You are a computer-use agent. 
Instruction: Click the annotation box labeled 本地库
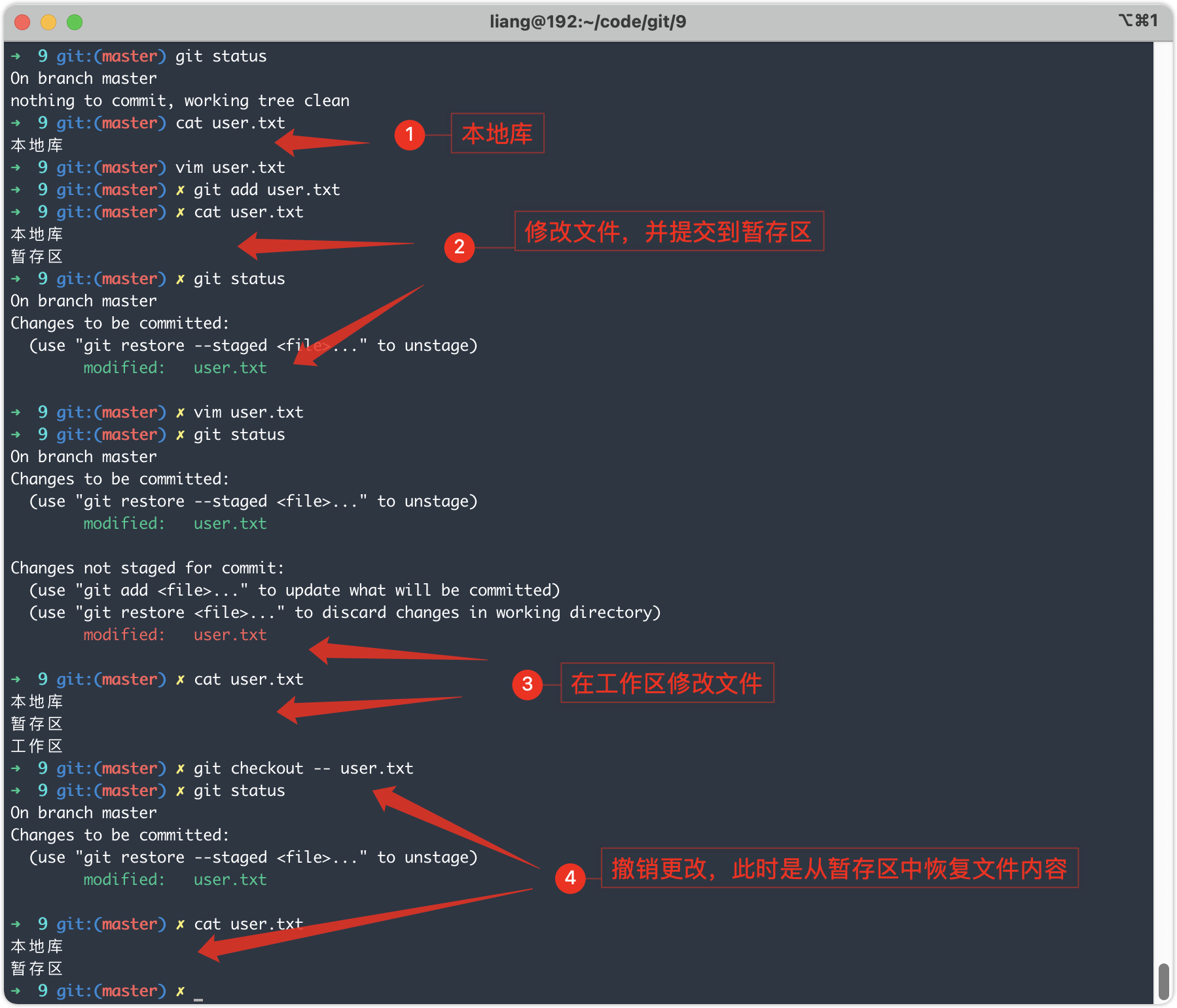(498, 134)
